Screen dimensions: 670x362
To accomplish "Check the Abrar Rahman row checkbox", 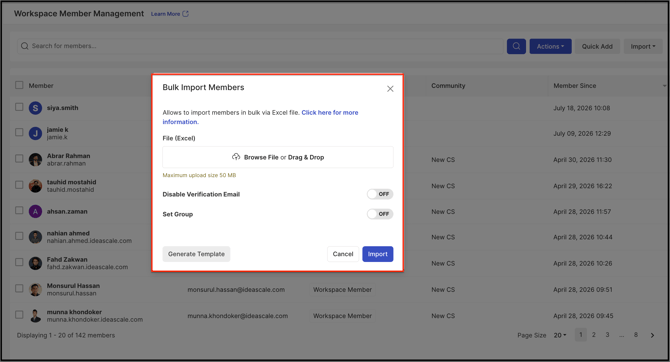I will point(19,159).
